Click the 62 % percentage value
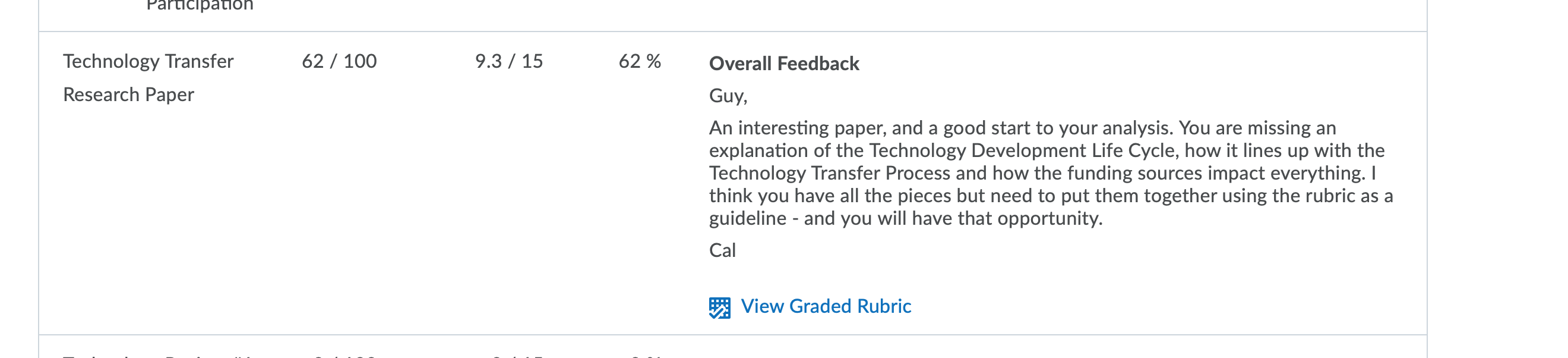 [640, 61]
